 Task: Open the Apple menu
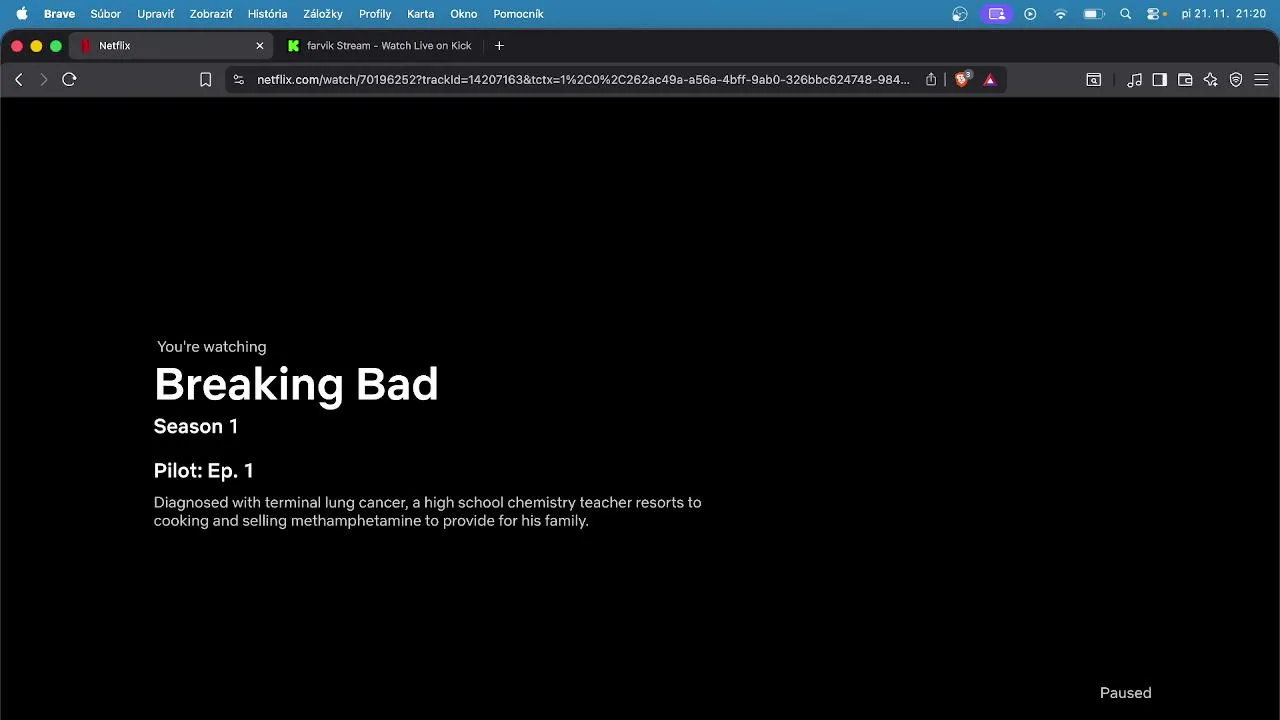coord(21,14)
